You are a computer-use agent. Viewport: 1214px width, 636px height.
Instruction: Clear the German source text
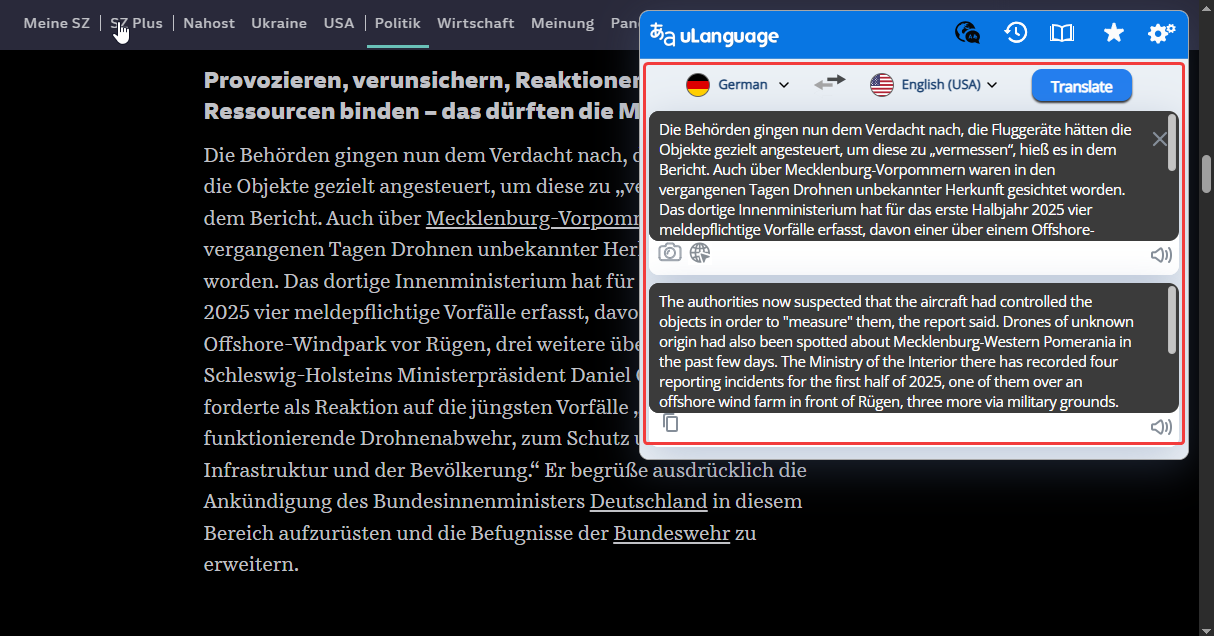1159,139
